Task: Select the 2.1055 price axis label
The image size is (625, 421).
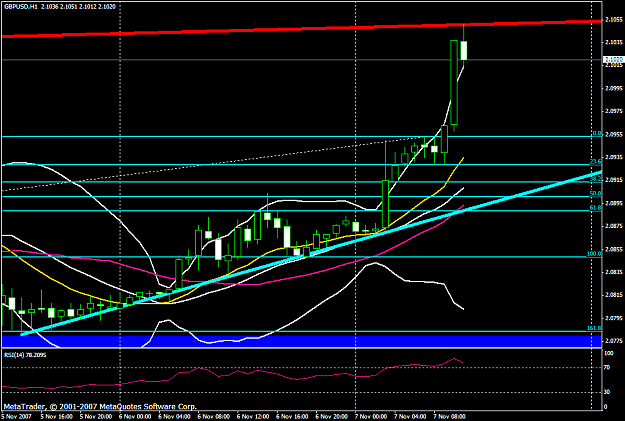Action: [x=613, y=19]
